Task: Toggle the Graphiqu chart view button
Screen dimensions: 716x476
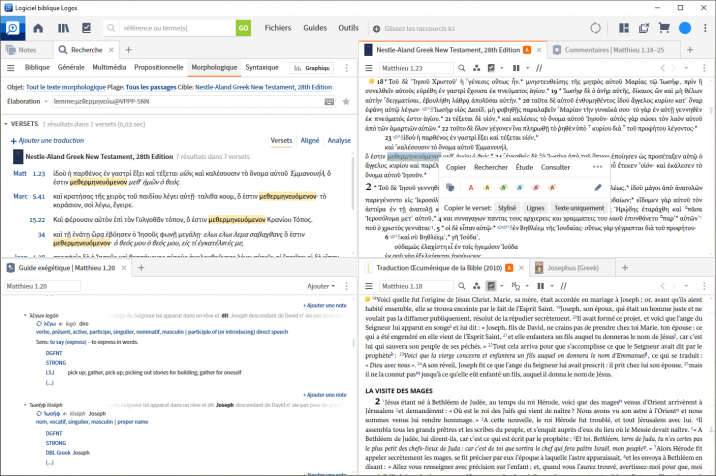Action: [x=312, y=68]
